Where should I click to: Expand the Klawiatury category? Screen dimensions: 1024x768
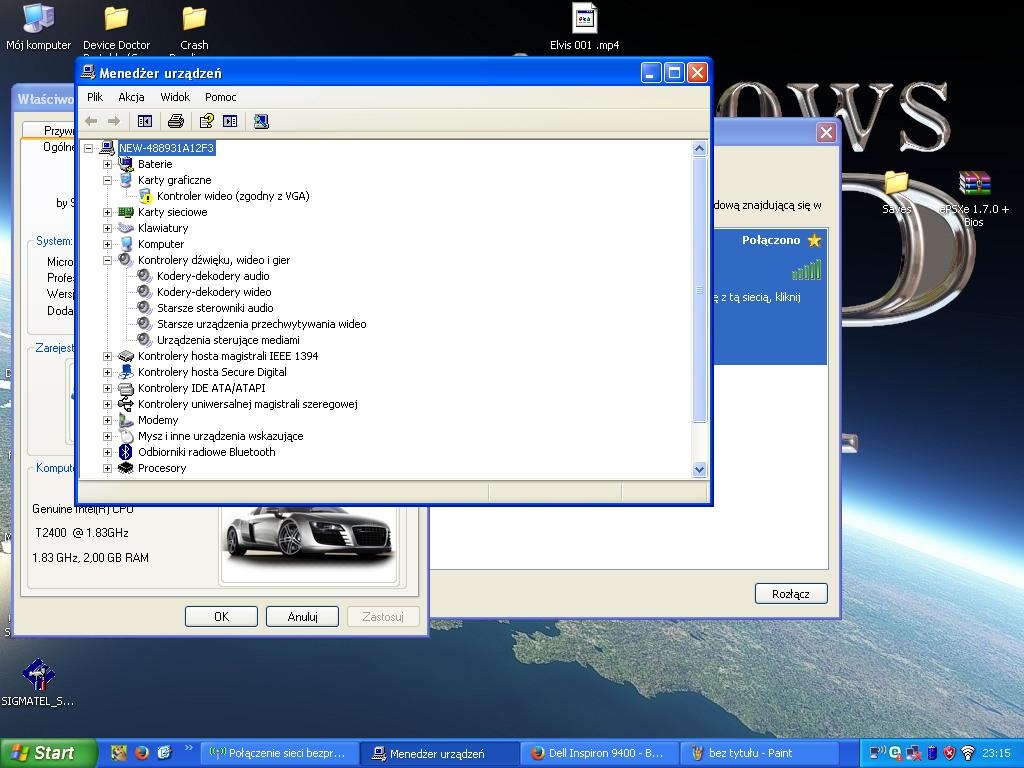point(107,228)
